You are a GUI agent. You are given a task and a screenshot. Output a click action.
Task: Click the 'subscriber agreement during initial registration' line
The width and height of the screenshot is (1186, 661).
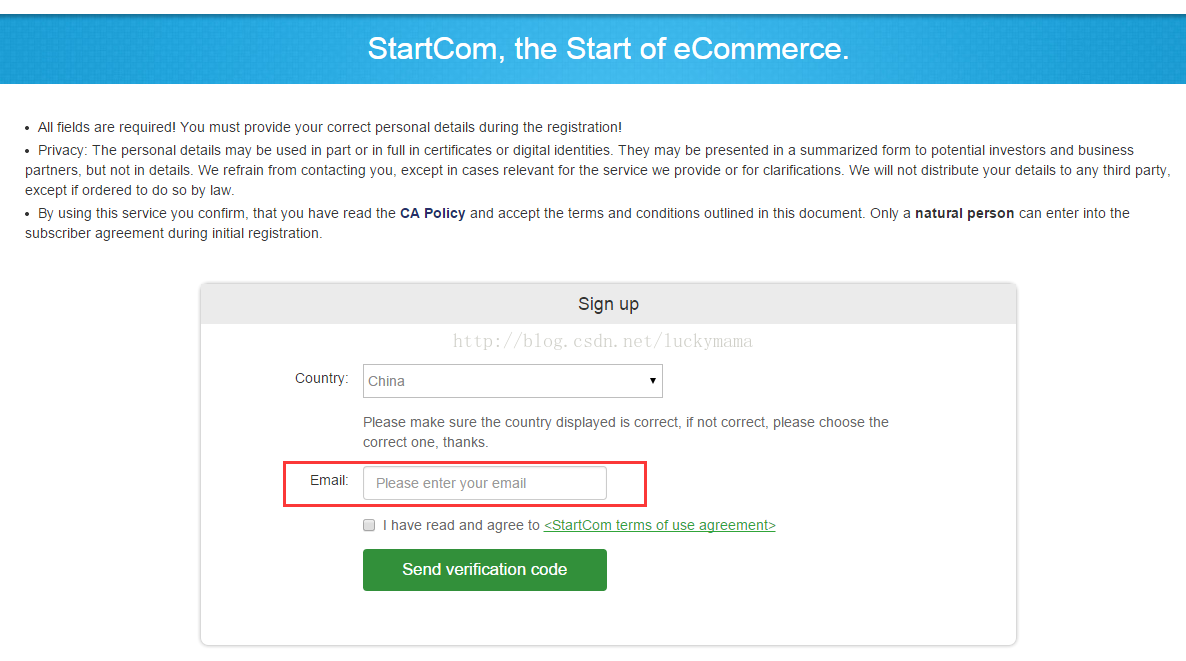(x=174, y=233)
